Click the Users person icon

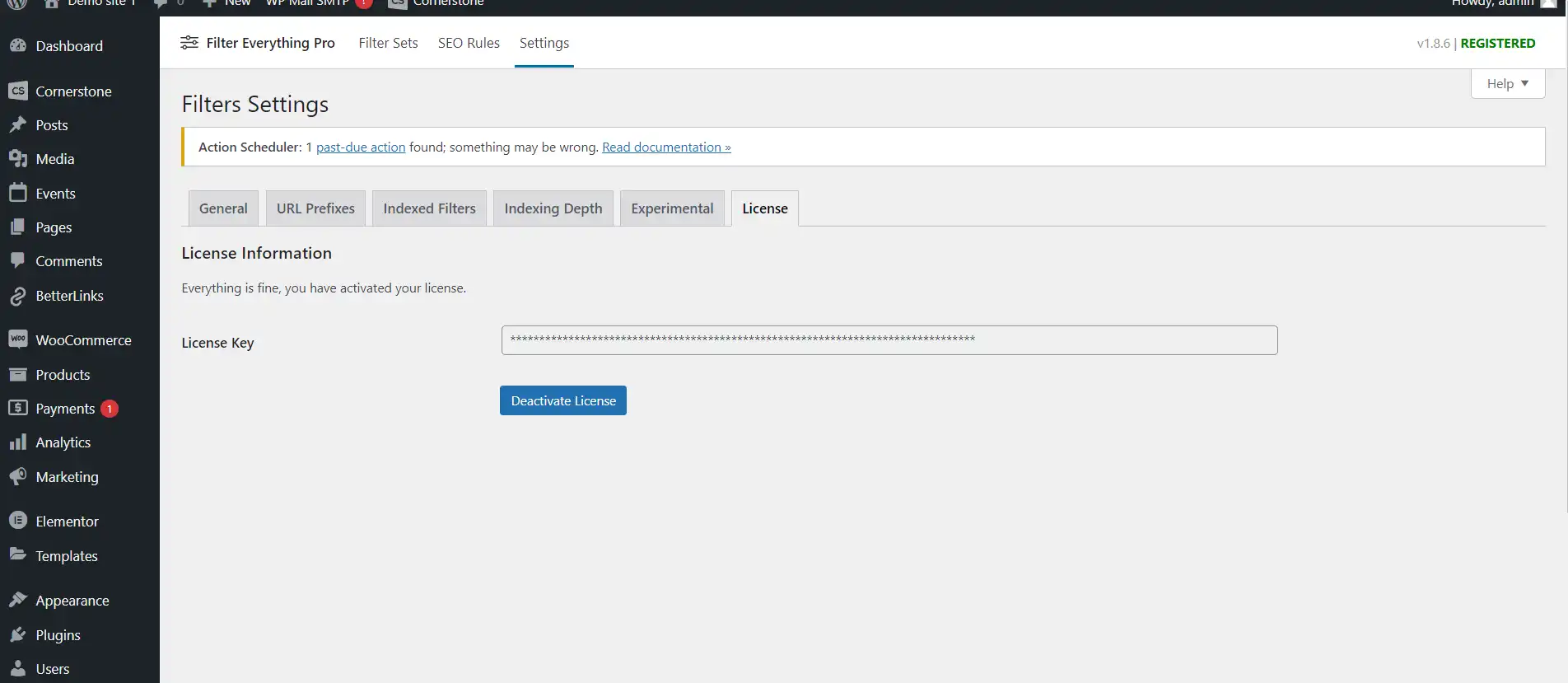click(x=18, y=668)
